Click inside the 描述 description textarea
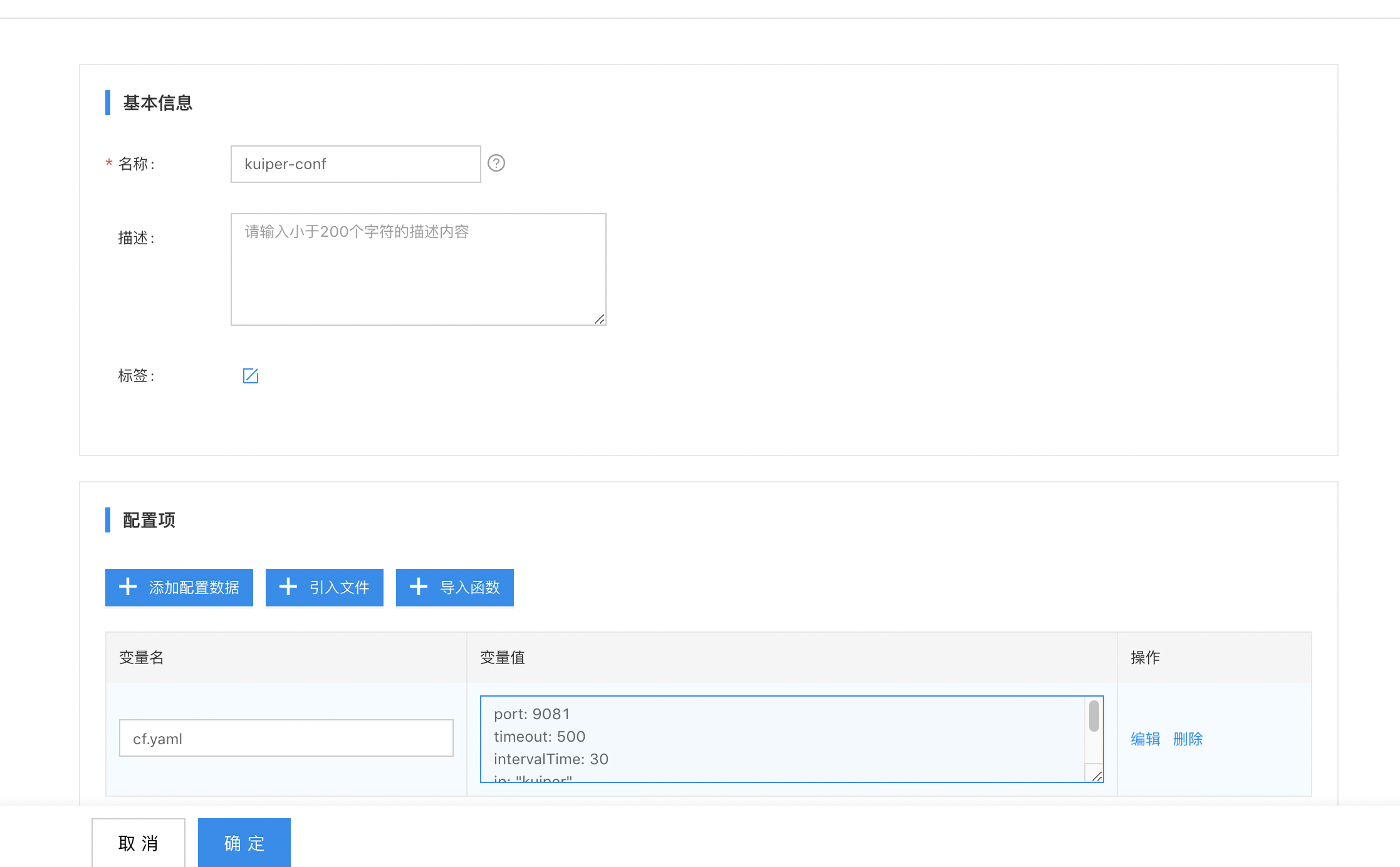Viewport: 1400px width, 867px height. (419, 269)
